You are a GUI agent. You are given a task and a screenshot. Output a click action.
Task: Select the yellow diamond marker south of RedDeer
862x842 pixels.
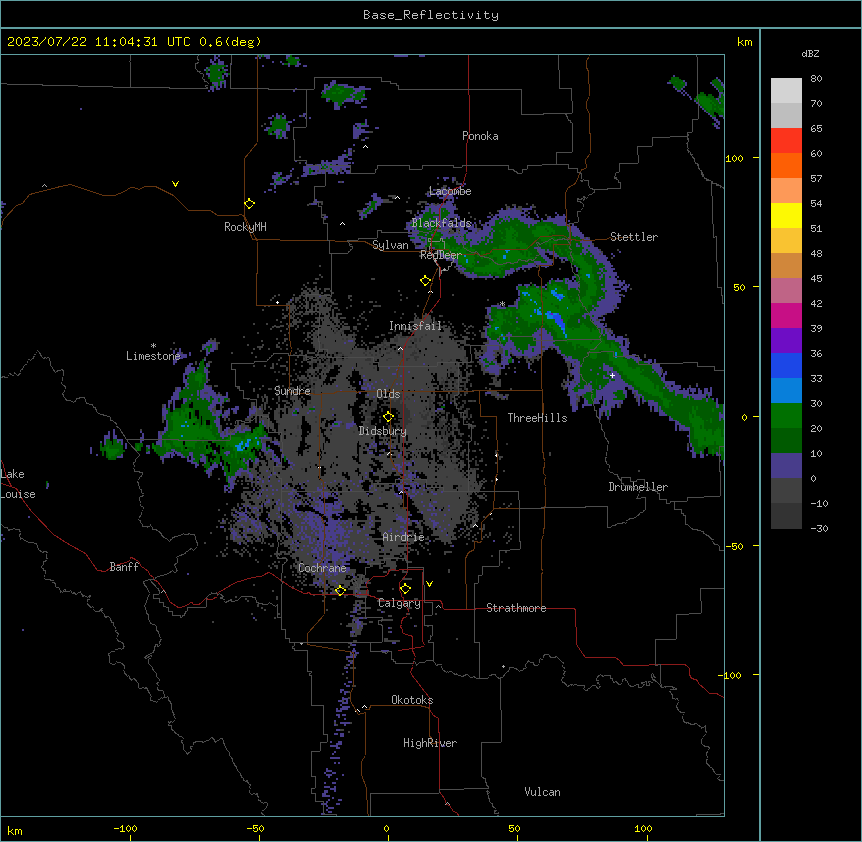pyautogui.click(x=425, y=281)
